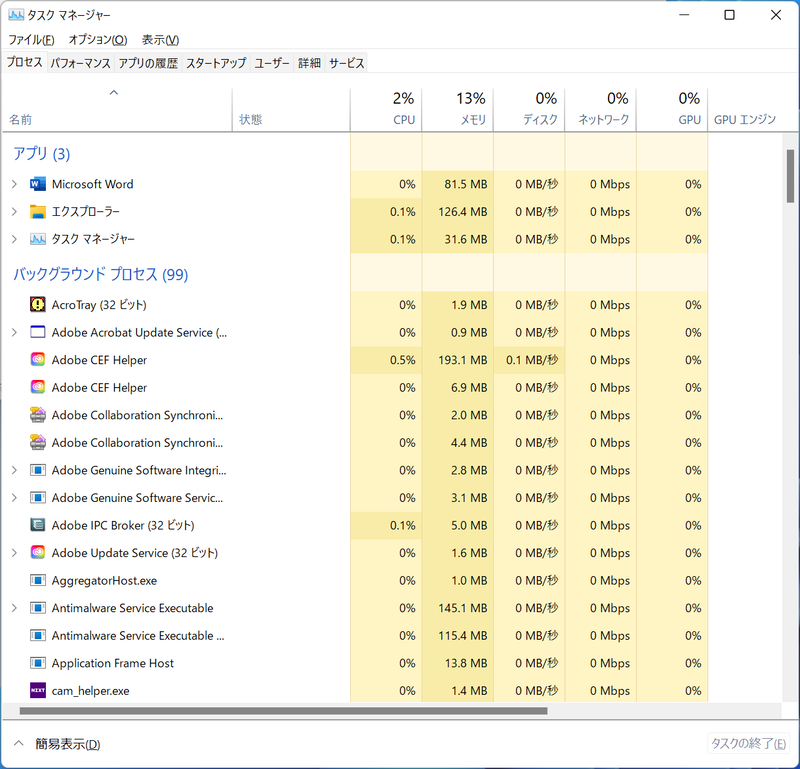Expand the first Antimalware Service Executable row
This screenshot has width=800, height=769.
[14, 608]
